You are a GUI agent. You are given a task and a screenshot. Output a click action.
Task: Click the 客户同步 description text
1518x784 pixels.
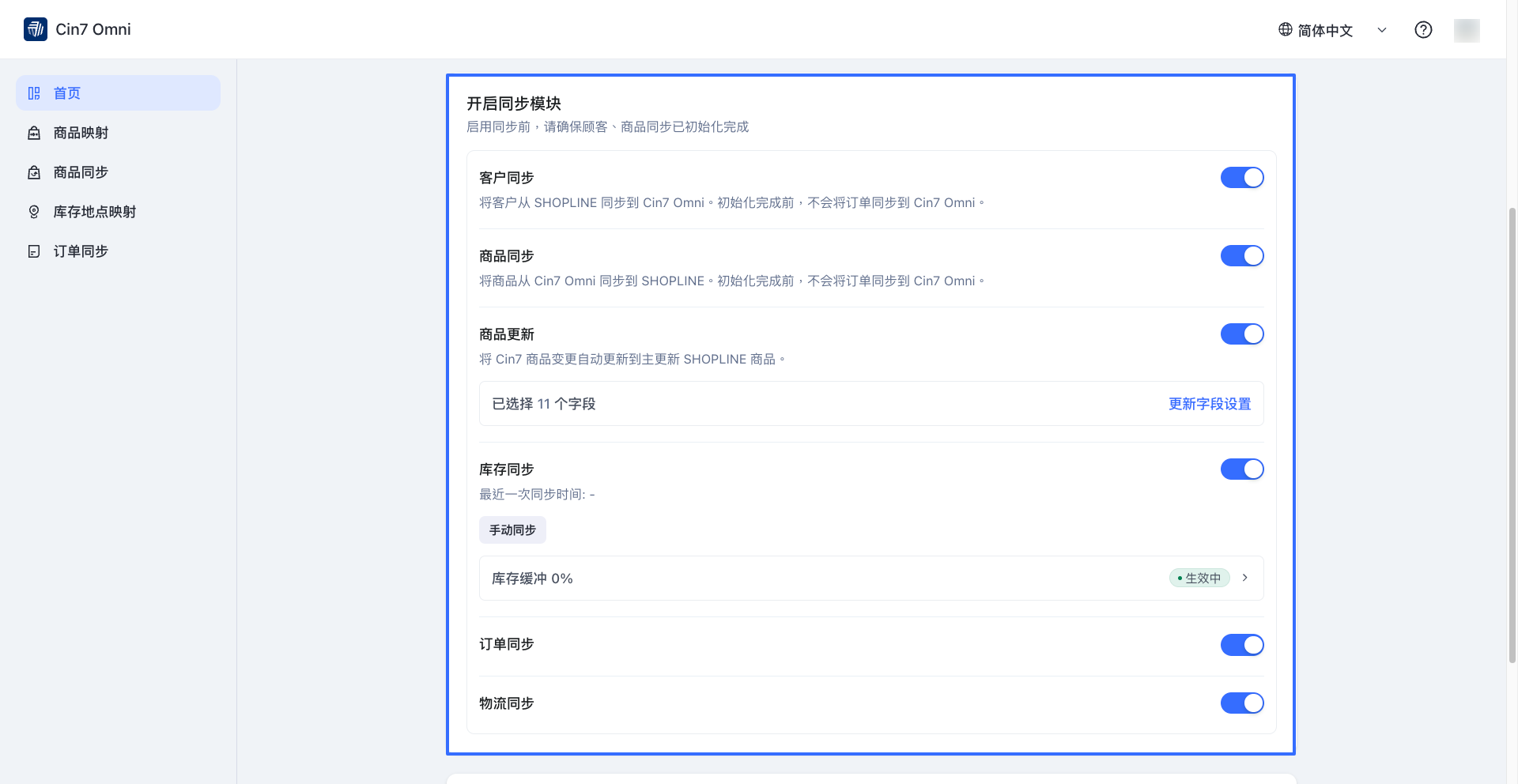pos(732,203)
